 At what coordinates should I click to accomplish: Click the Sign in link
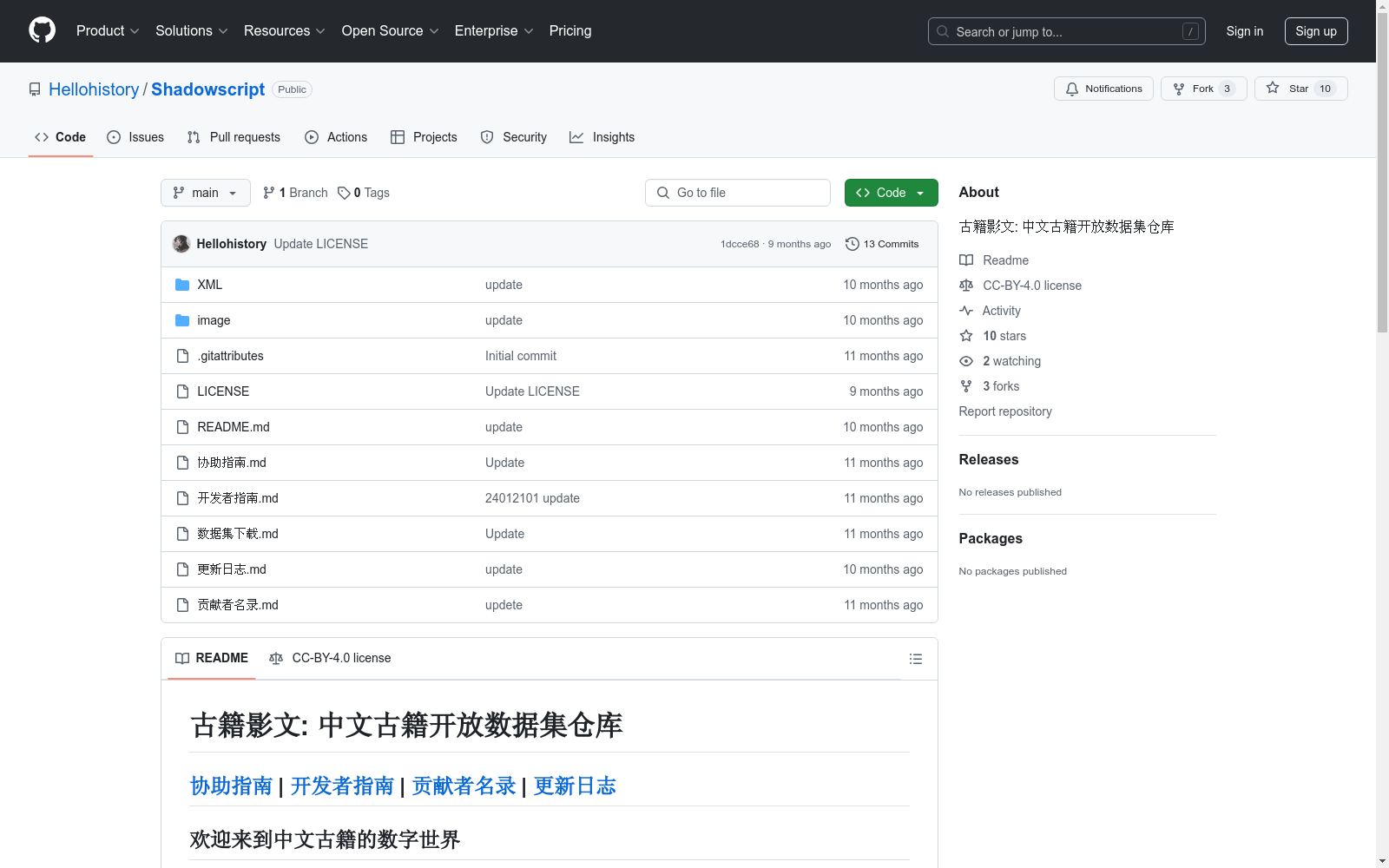pyautogui.click(x=1245, y=31)
